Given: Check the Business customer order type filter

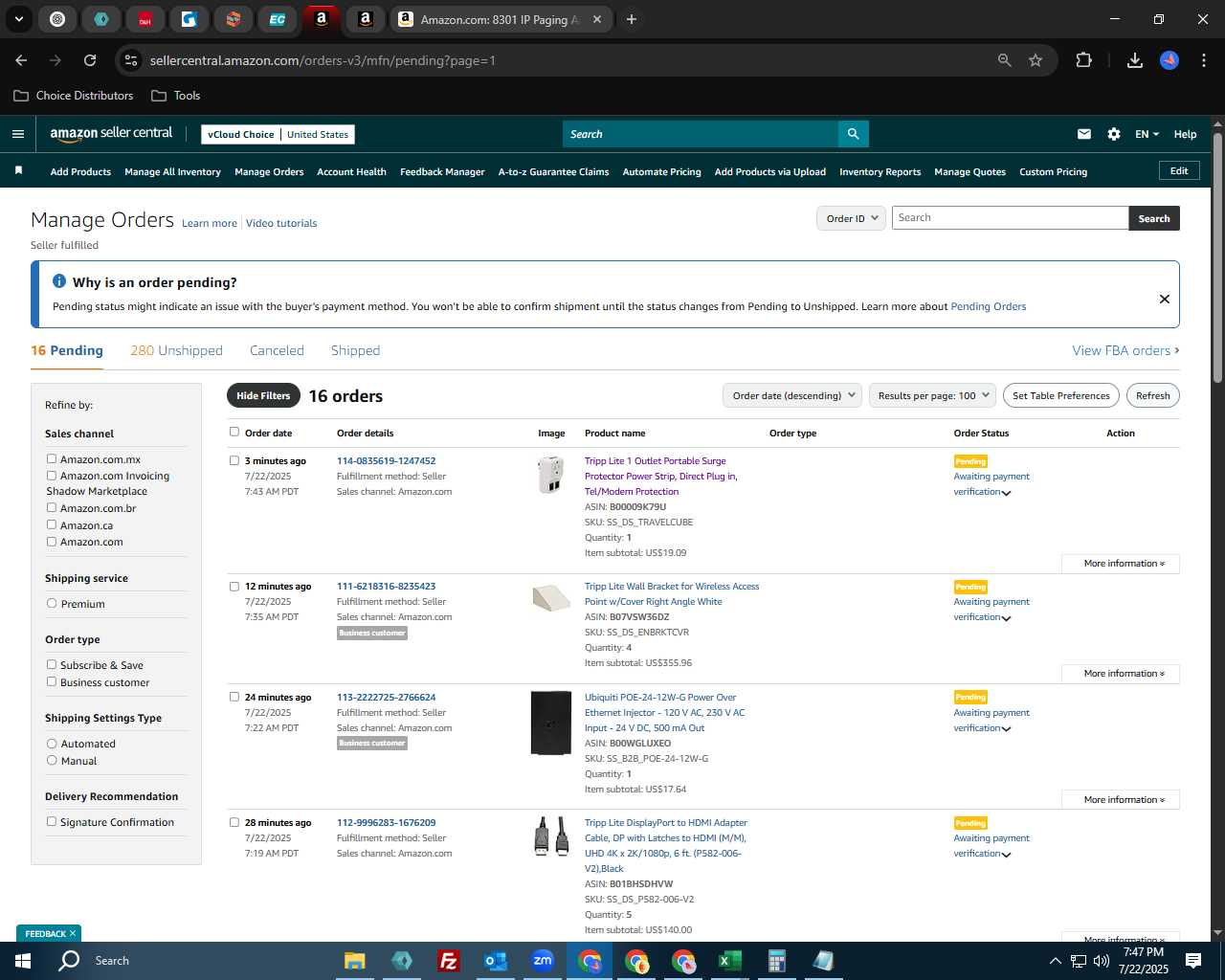Looking at the screenshot, I should point(52,682).
